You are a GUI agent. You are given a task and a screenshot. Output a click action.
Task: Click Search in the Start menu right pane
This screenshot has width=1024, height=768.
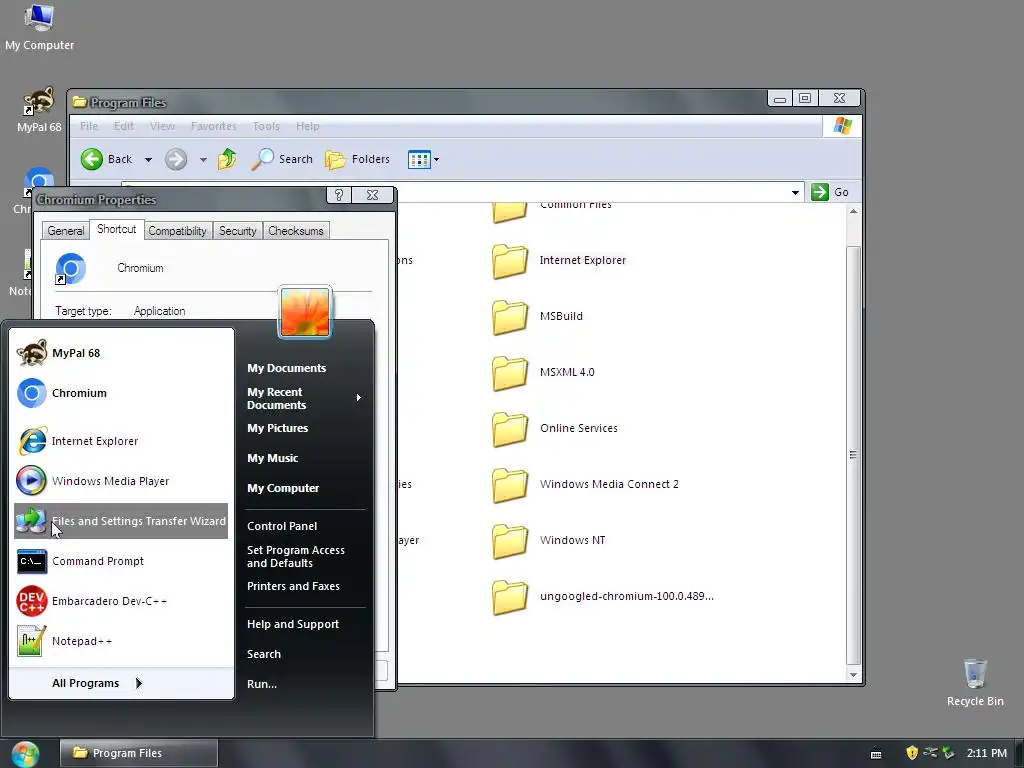pyautogui.click(x=264, y=654)
